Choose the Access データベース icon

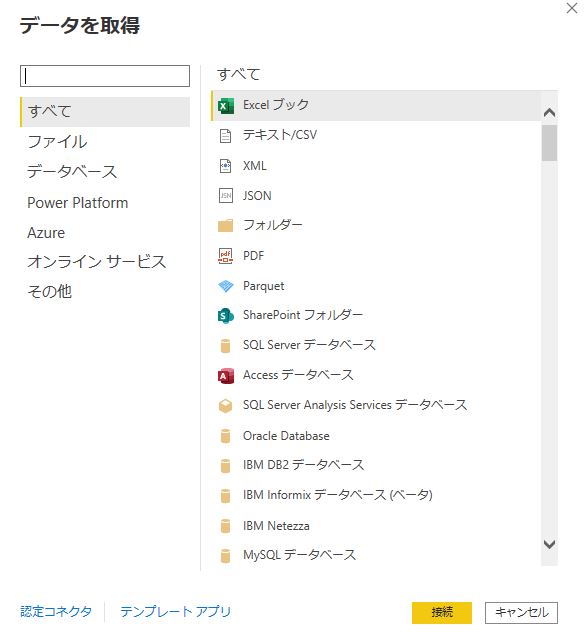coord(225,376)
